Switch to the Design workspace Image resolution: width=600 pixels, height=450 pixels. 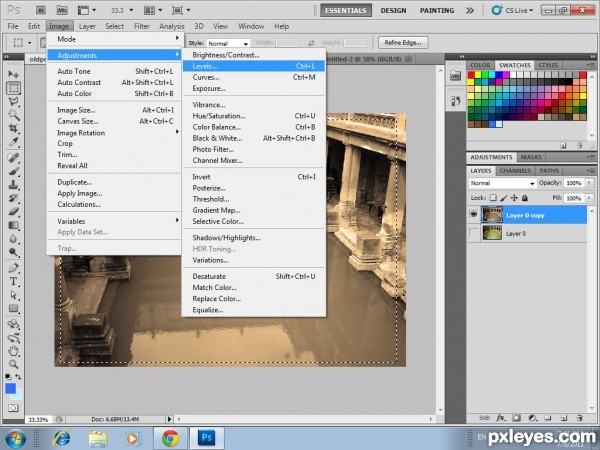[393, 10]
